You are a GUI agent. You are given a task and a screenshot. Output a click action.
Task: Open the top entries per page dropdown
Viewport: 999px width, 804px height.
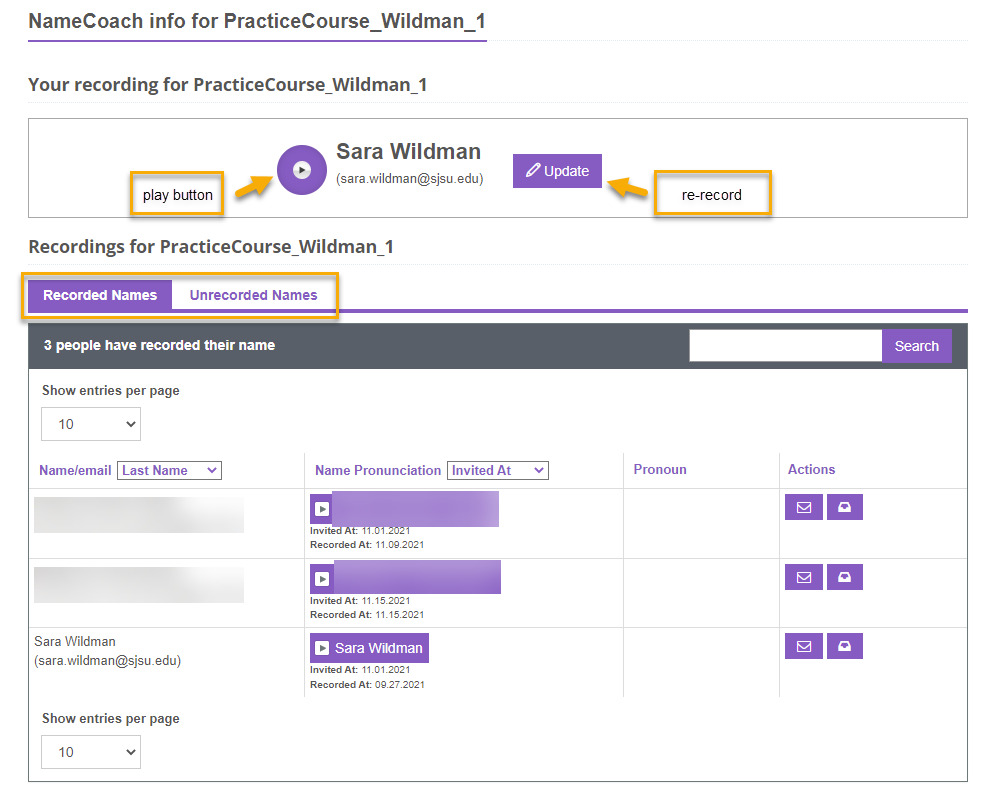pyautogui.click(x=91, y=424)
